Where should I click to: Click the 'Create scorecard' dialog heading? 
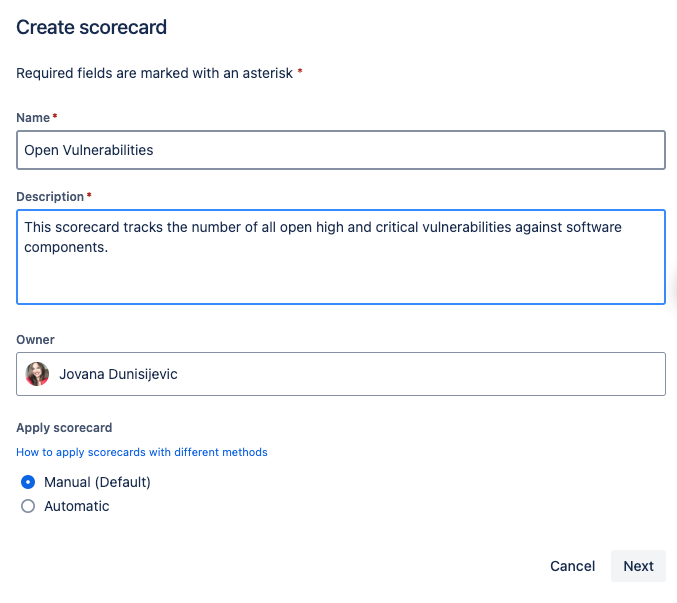(x=92, y=27)
